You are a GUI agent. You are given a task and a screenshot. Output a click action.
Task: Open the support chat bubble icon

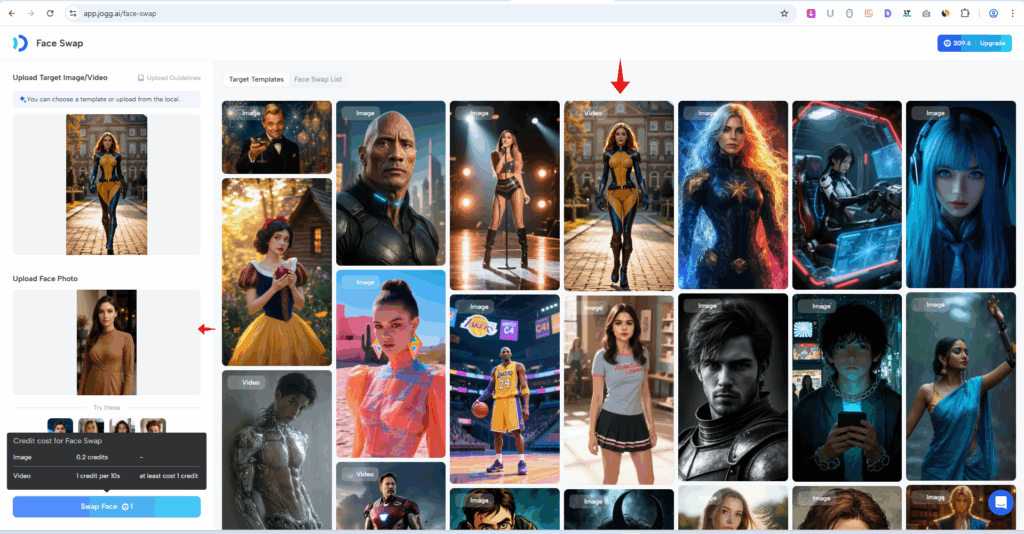(1000, 503)
